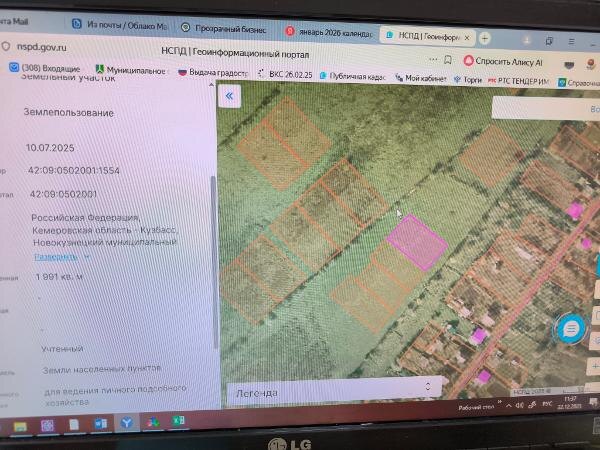The image size is (600, 450).
Task: Click the map search field at top right
Action: (546, 108)
